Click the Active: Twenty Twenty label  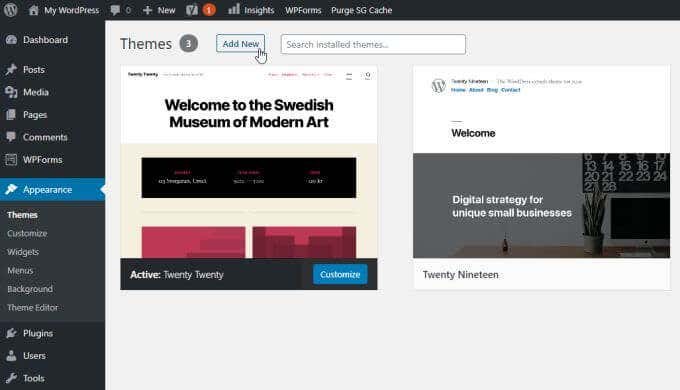pos(177,275)
